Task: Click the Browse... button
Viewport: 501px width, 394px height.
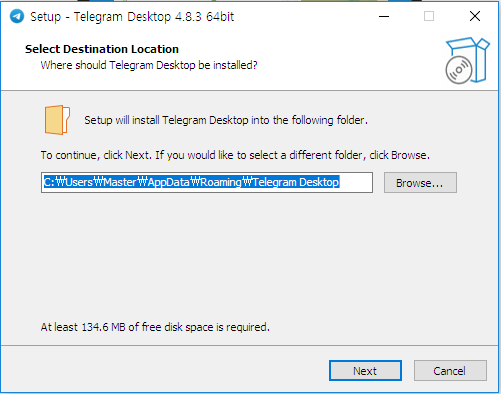Action: pos(420,183)
